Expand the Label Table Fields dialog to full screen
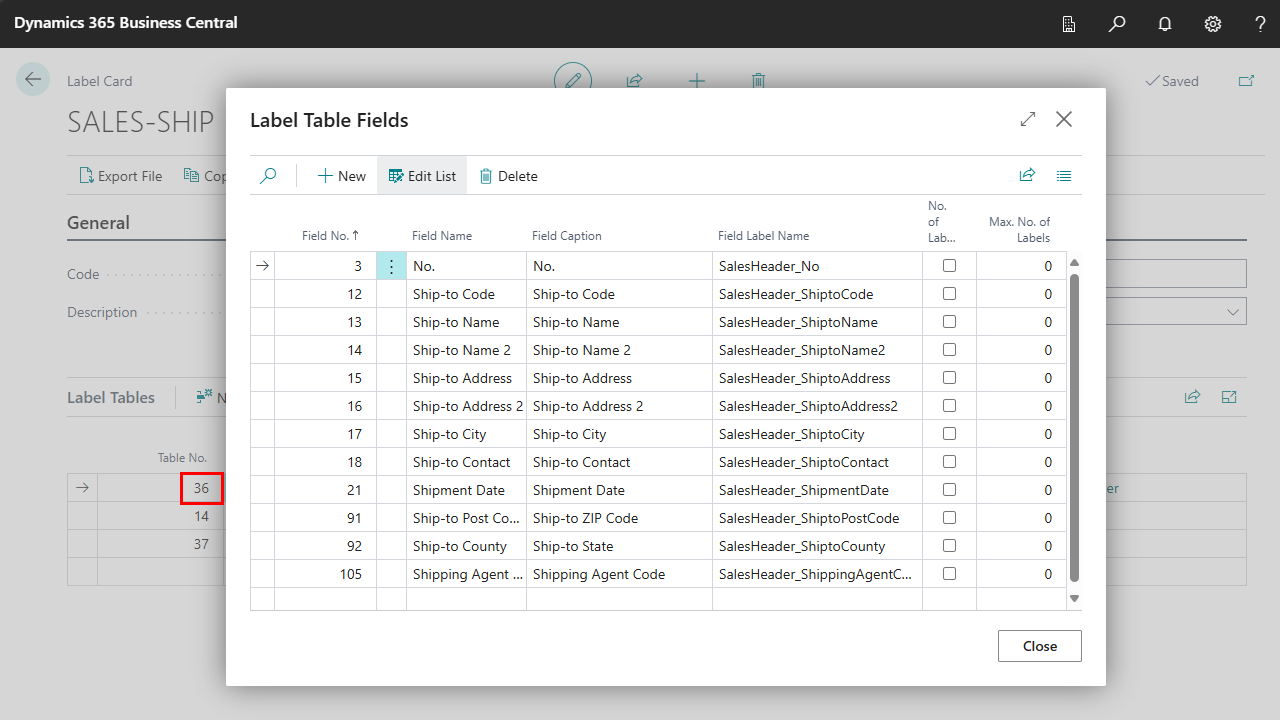Screen dimensions: 1280x720 1028,119
